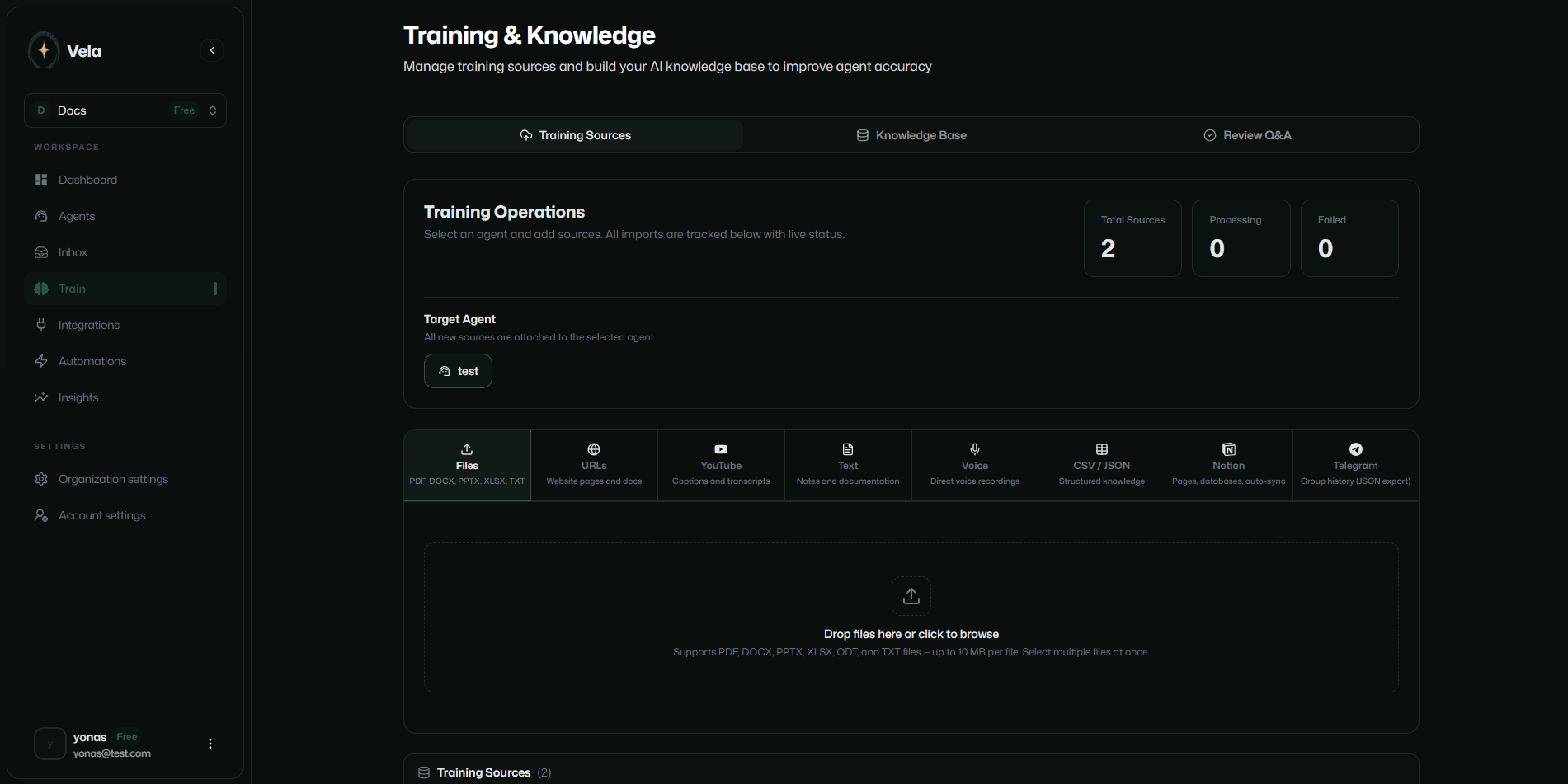Viewport: 1568px width, 784px height.
Task: Select the Voice source type
Action: 975,465
